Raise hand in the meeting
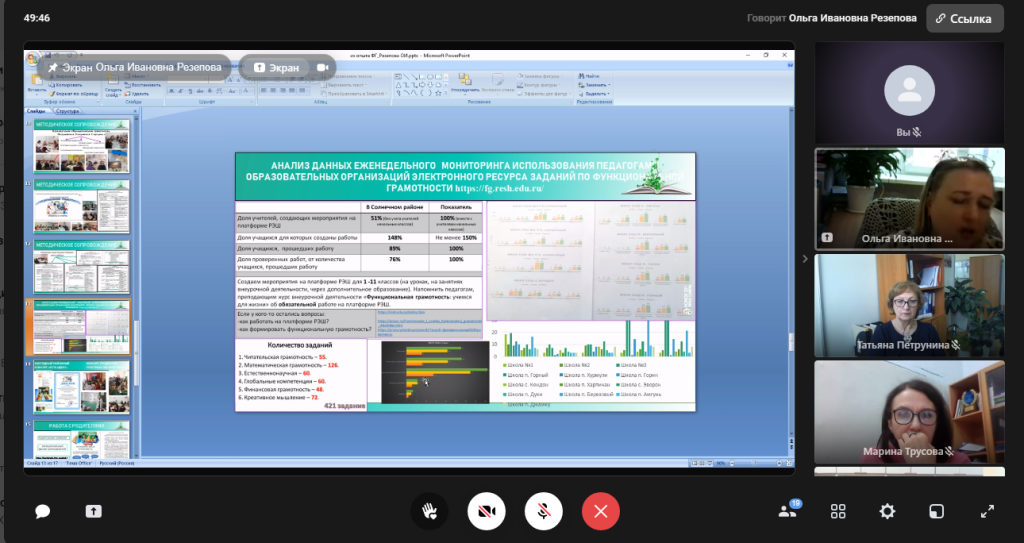This screenshot has width=1024, height=543. (429, 511)
